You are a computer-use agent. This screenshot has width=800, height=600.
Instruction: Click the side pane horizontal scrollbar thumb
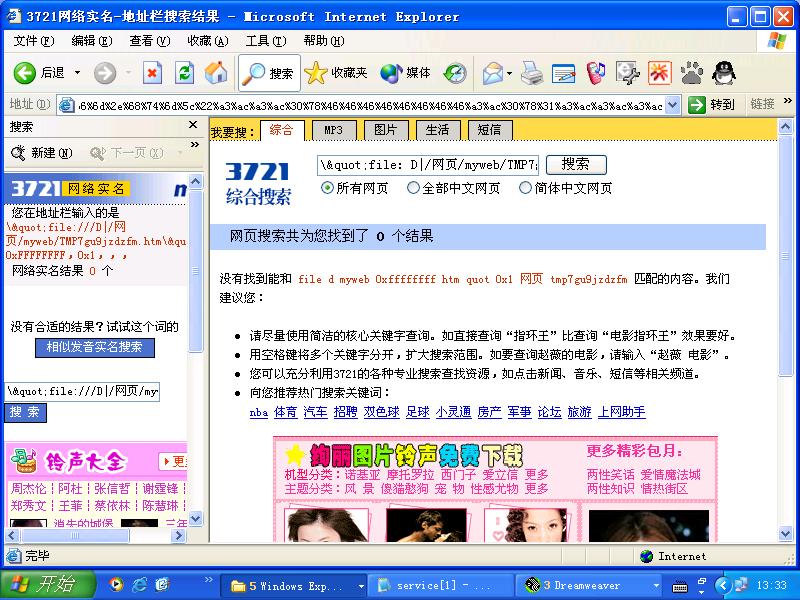click(74, 535)
